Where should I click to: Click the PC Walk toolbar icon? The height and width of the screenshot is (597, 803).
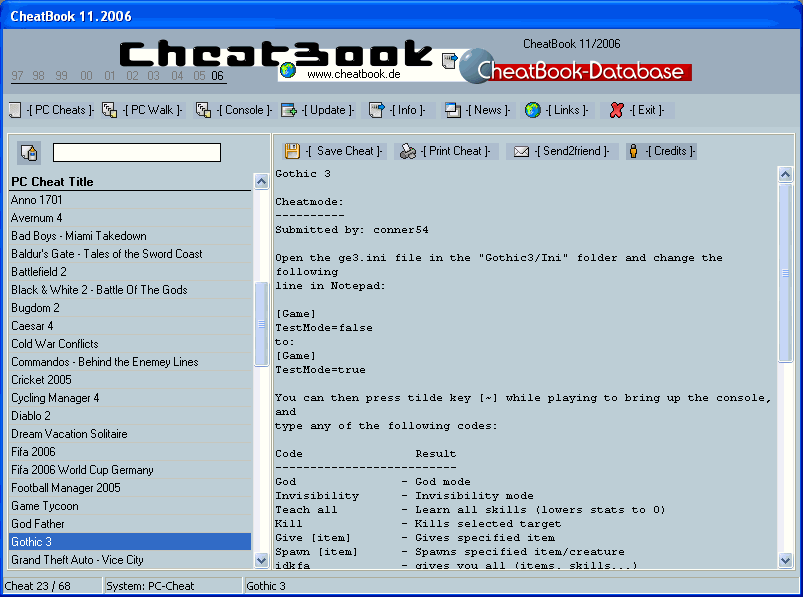[109, 110]
